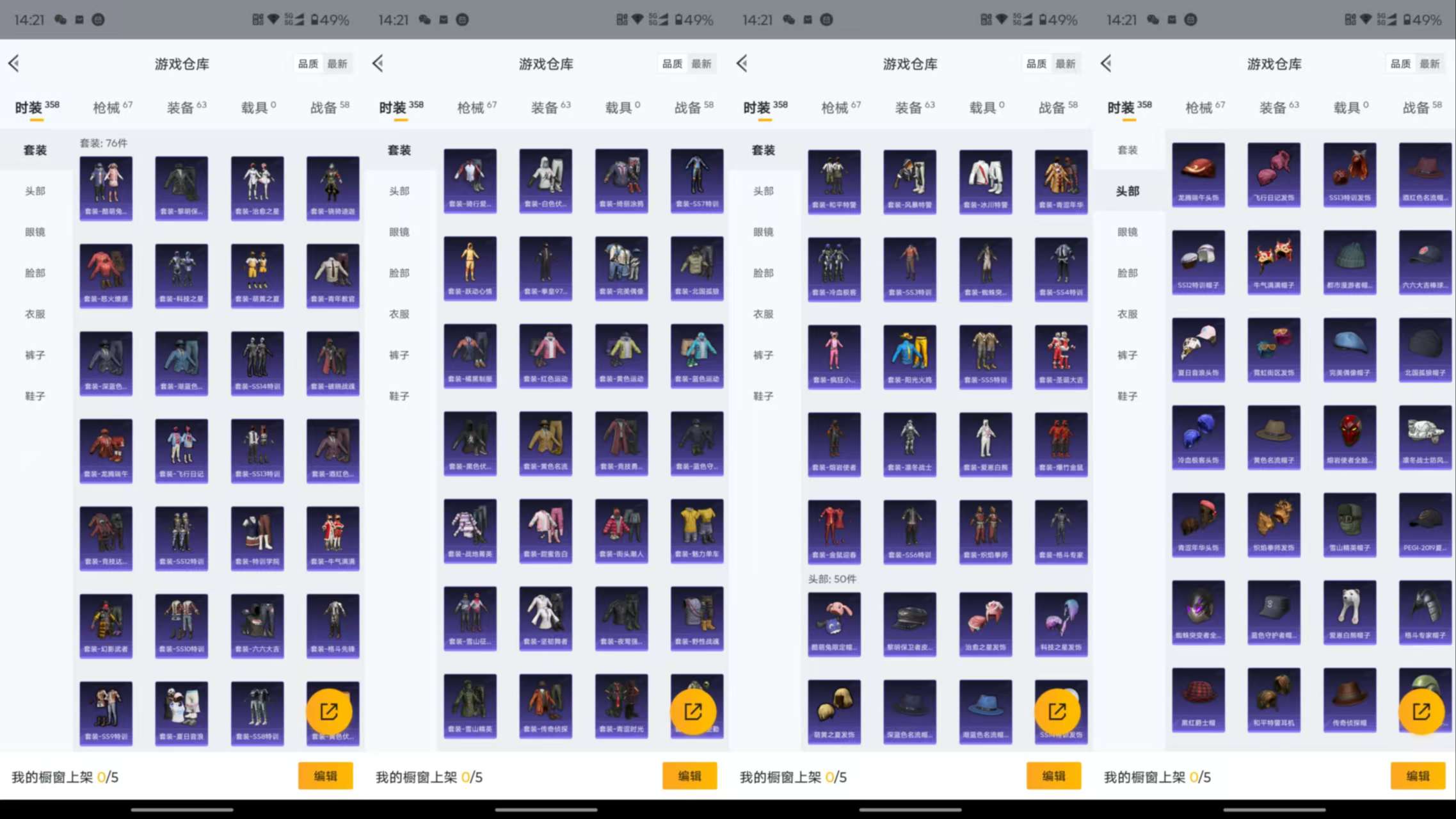Open the 套装-黄色名流 suit tile
Viewport: 1456px width, 819px height.
point(546,443)
